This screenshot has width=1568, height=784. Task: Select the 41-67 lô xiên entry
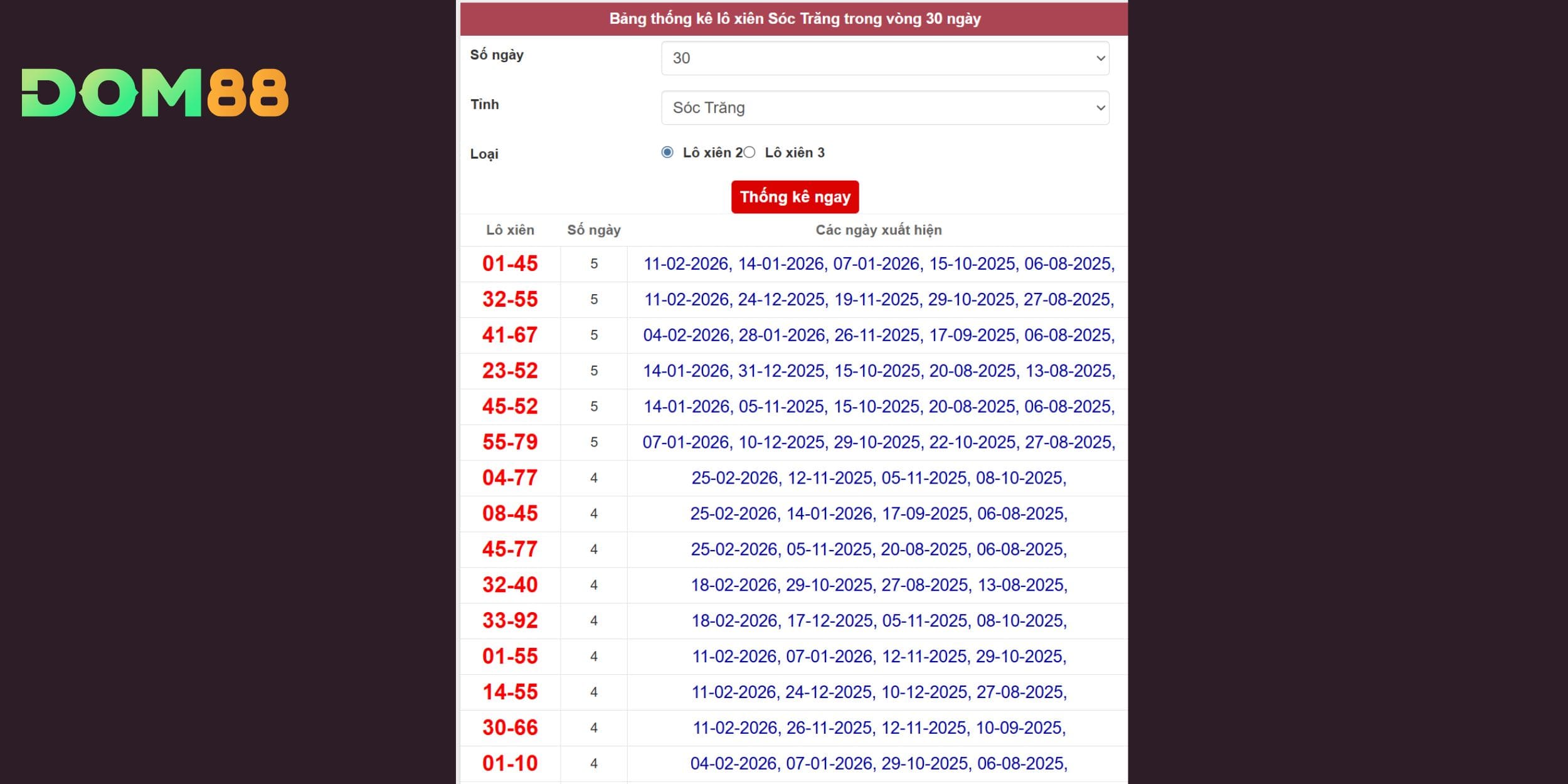(510, 335)
